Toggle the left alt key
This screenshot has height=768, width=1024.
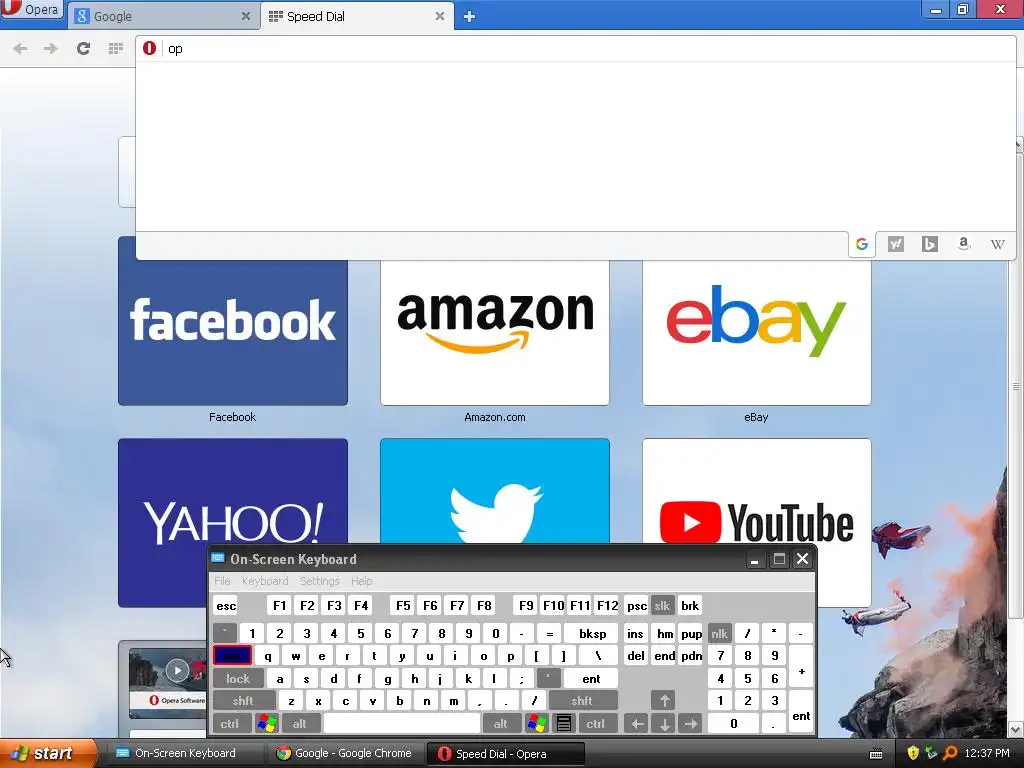pyautogui.click(x=299, y=724)
